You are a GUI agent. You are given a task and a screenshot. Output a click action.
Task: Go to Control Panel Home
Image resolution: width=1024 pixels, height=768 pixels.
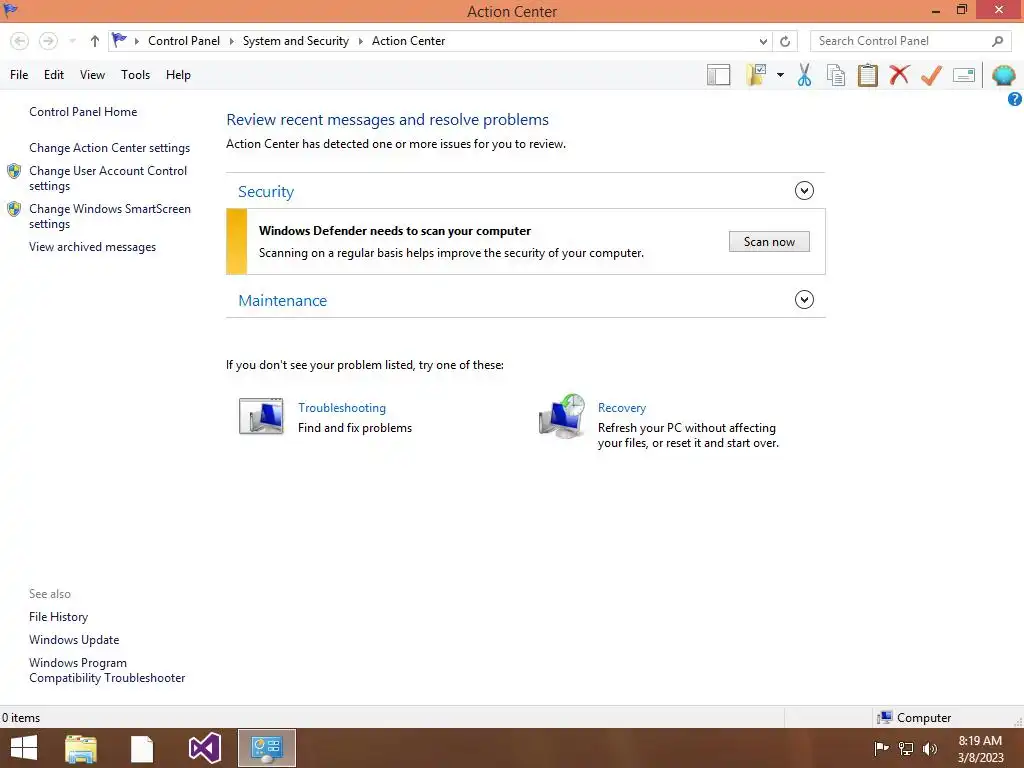click(83, 112)
